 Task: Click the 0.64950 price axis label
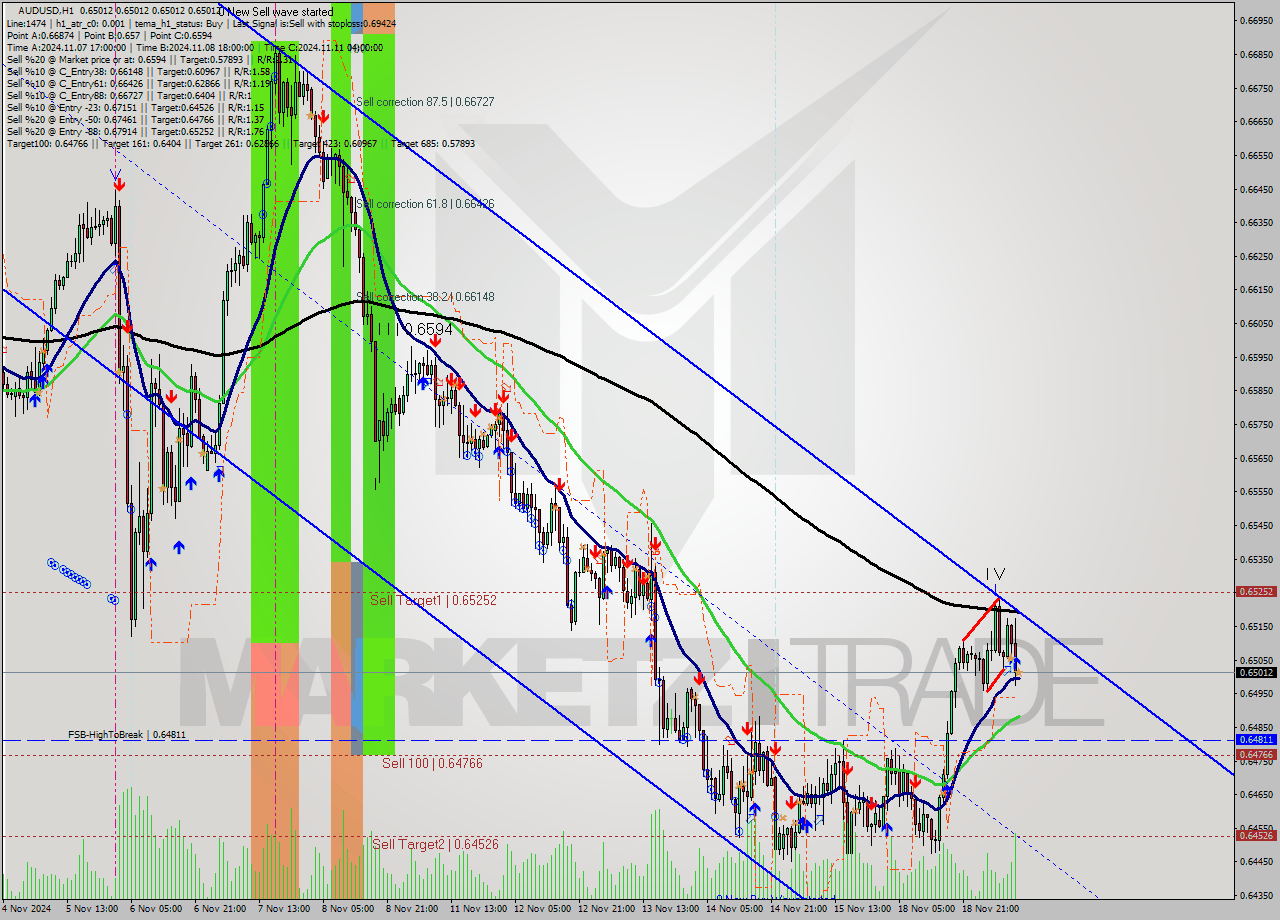[1257, 694]
